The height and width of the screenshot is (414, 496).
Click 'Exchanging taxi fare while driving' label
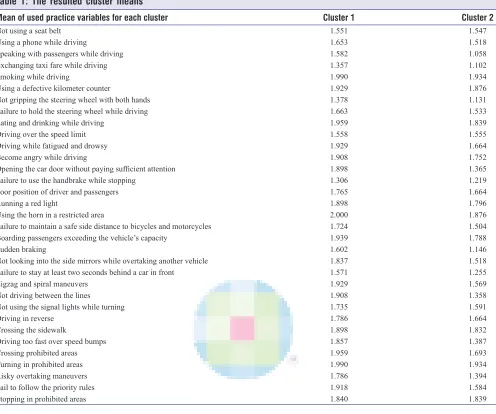[54, 66]
